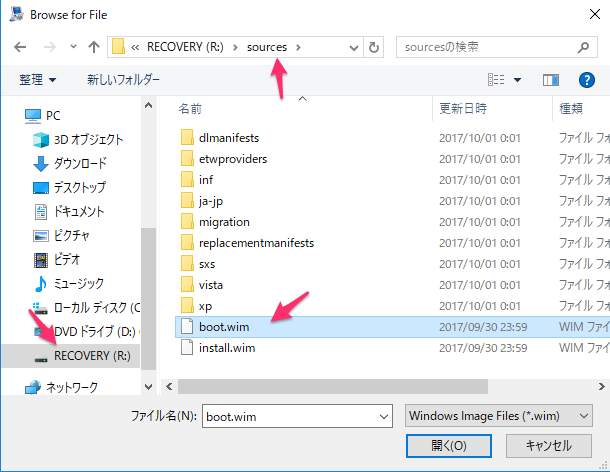Click horizontal scrollbar right arrow
The image size is (610, 472).
pyautogui.click(x=601, y=386)
